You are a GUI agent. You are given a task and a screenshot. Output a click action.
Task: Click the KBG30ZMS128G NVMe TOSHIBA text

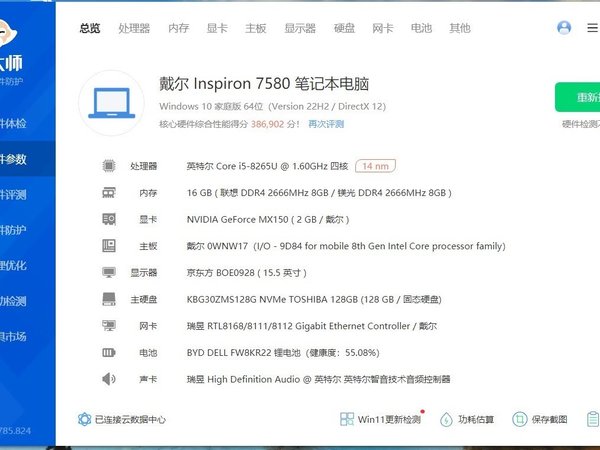point(314,299)
